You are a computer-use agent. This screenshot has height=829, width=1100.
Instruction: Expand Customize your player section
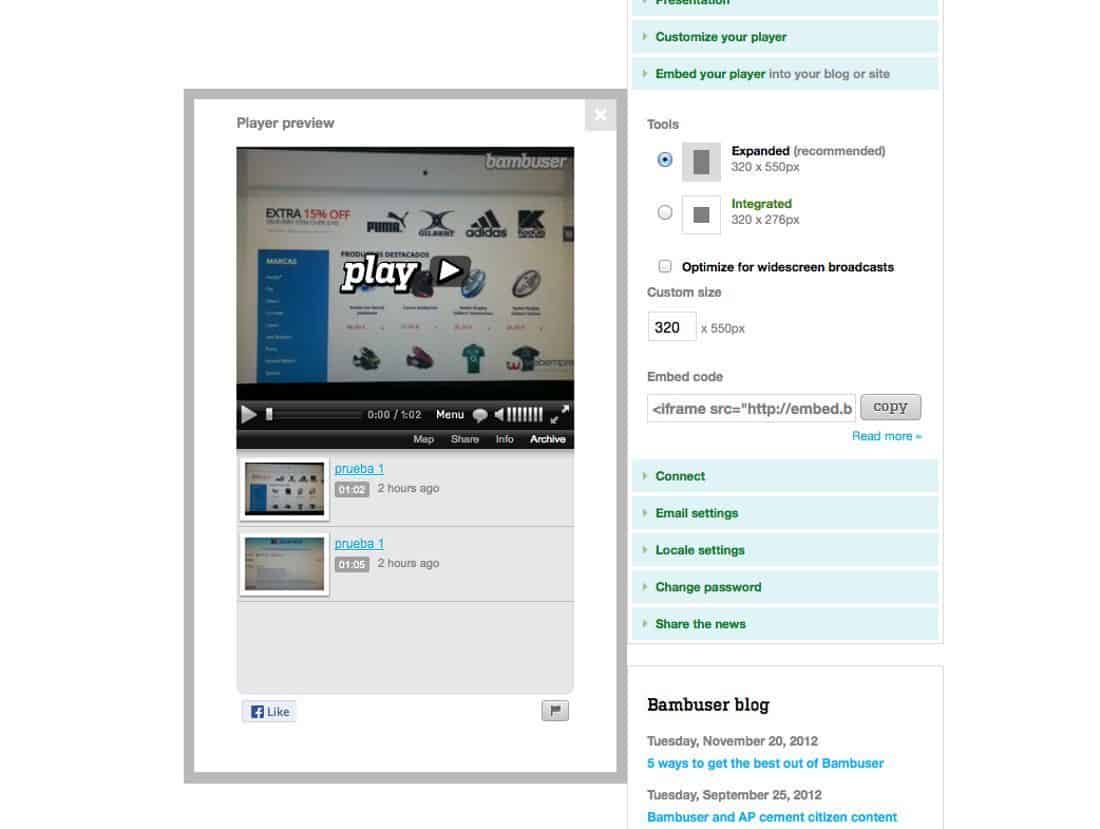coord(785,36)
